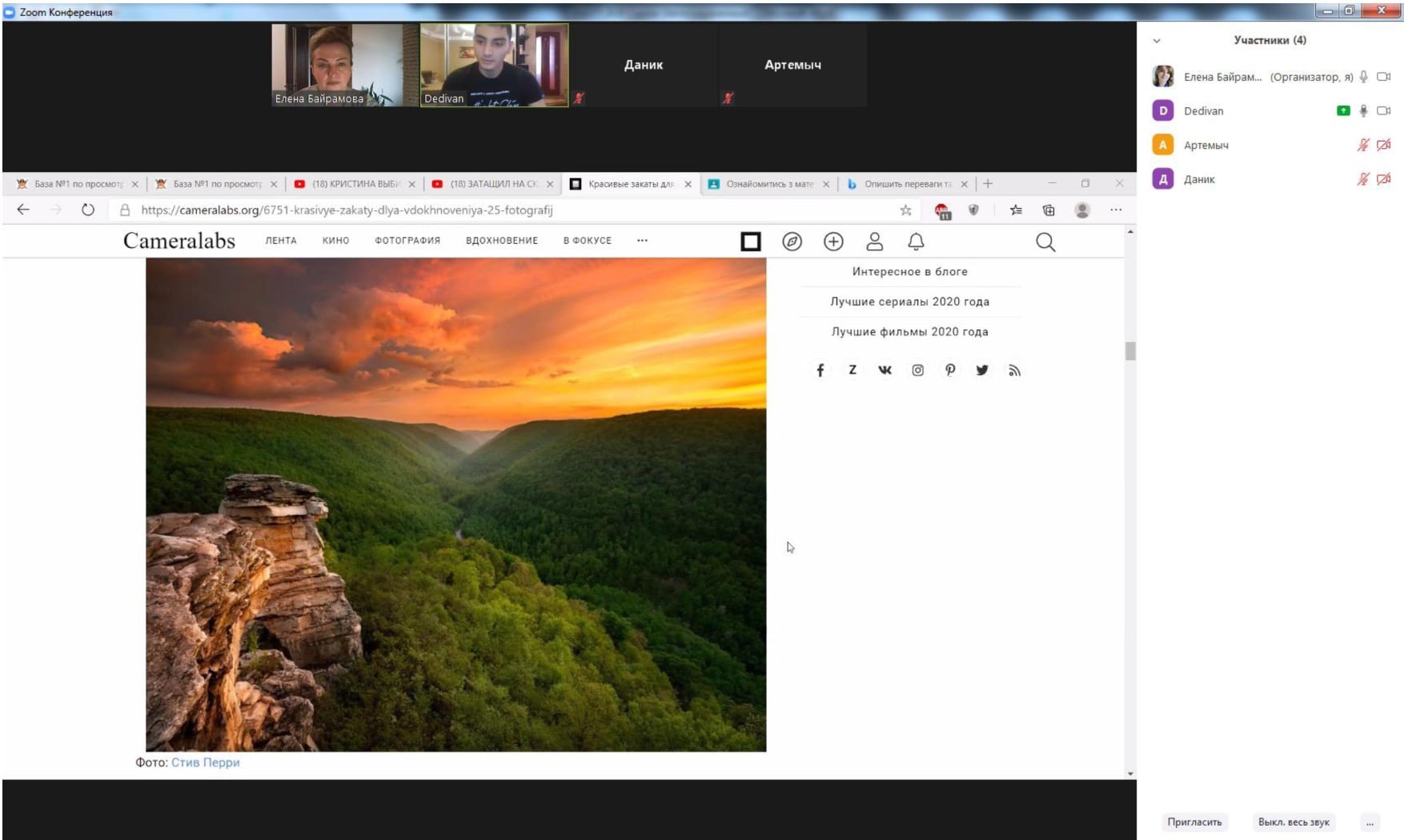Toggle Артемыч's muted microphone in participants
Screen dimensions: 1404x840
point(1363,145)
